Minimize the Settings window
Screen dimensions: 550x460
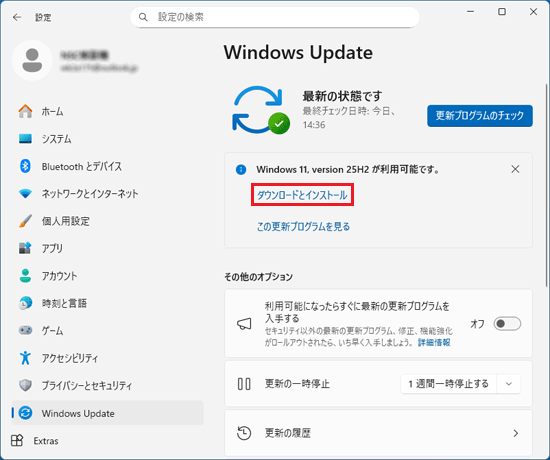[x=470, y=12]
